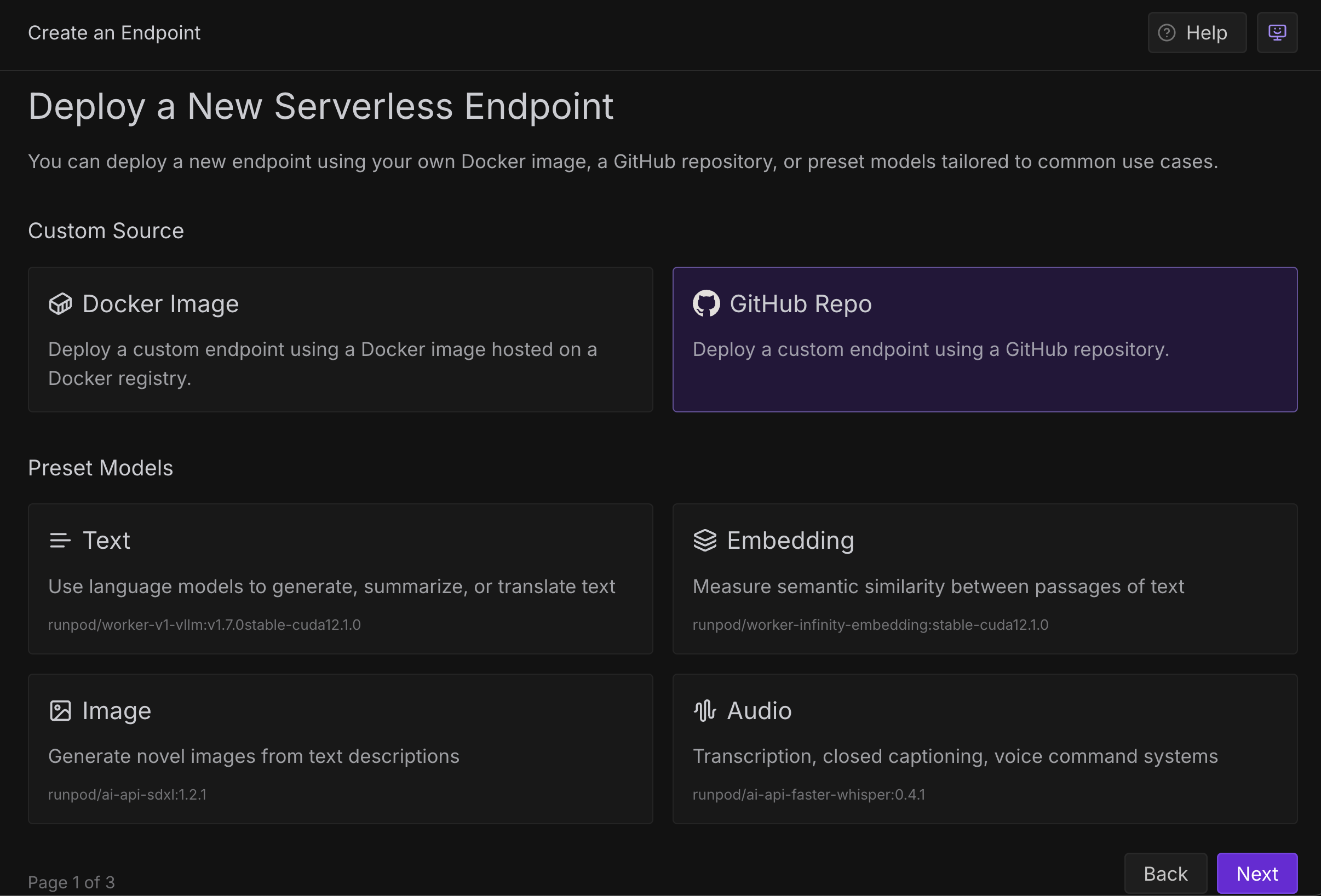Image resolution: width=1321 pixels, height=896 pixels.
Task: Click the 'Preset Models' section label
Action: click(x=101, y=468)
